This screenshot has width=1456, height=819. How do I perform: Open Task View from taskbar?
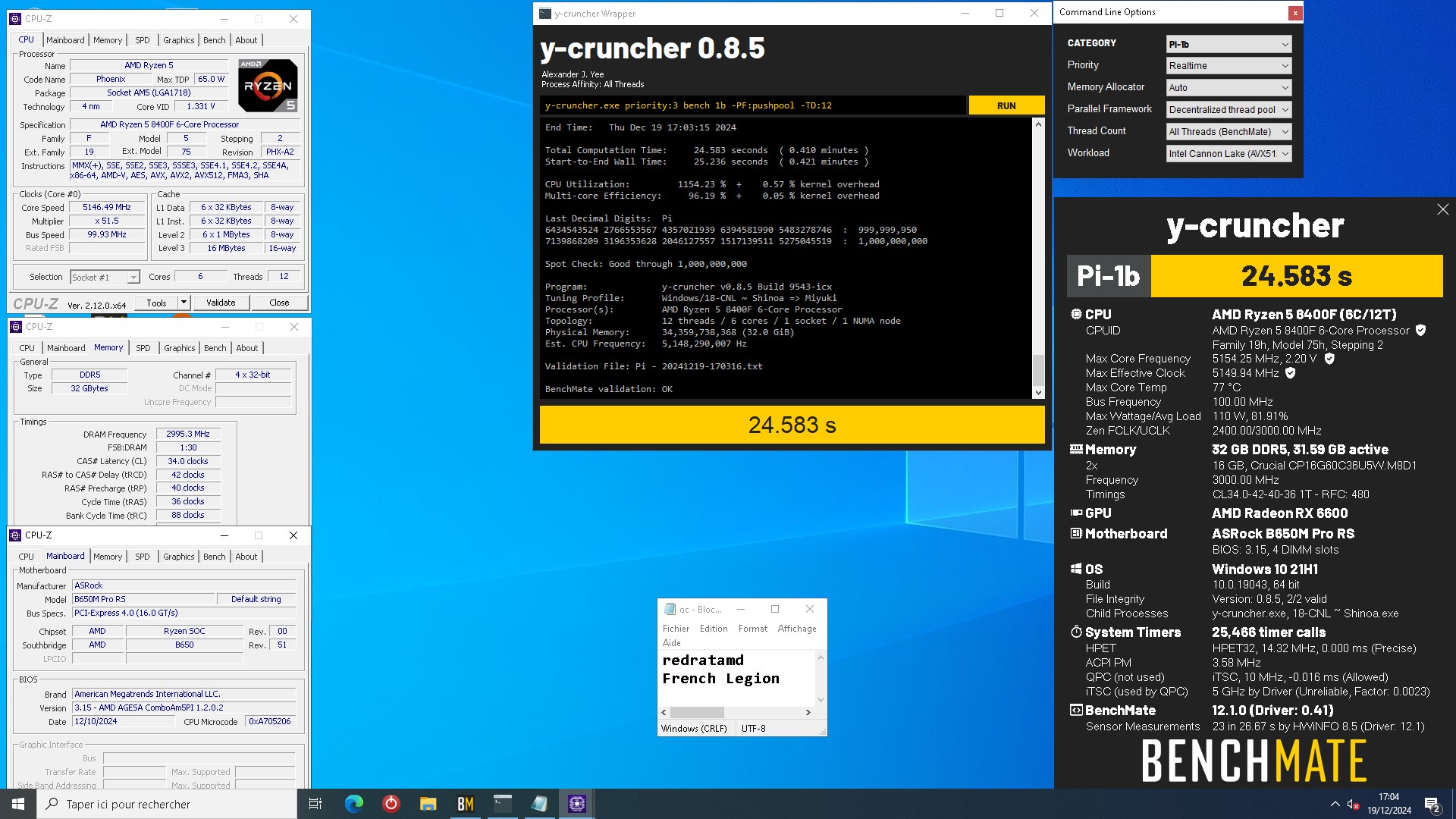click(x=315, y=804)
